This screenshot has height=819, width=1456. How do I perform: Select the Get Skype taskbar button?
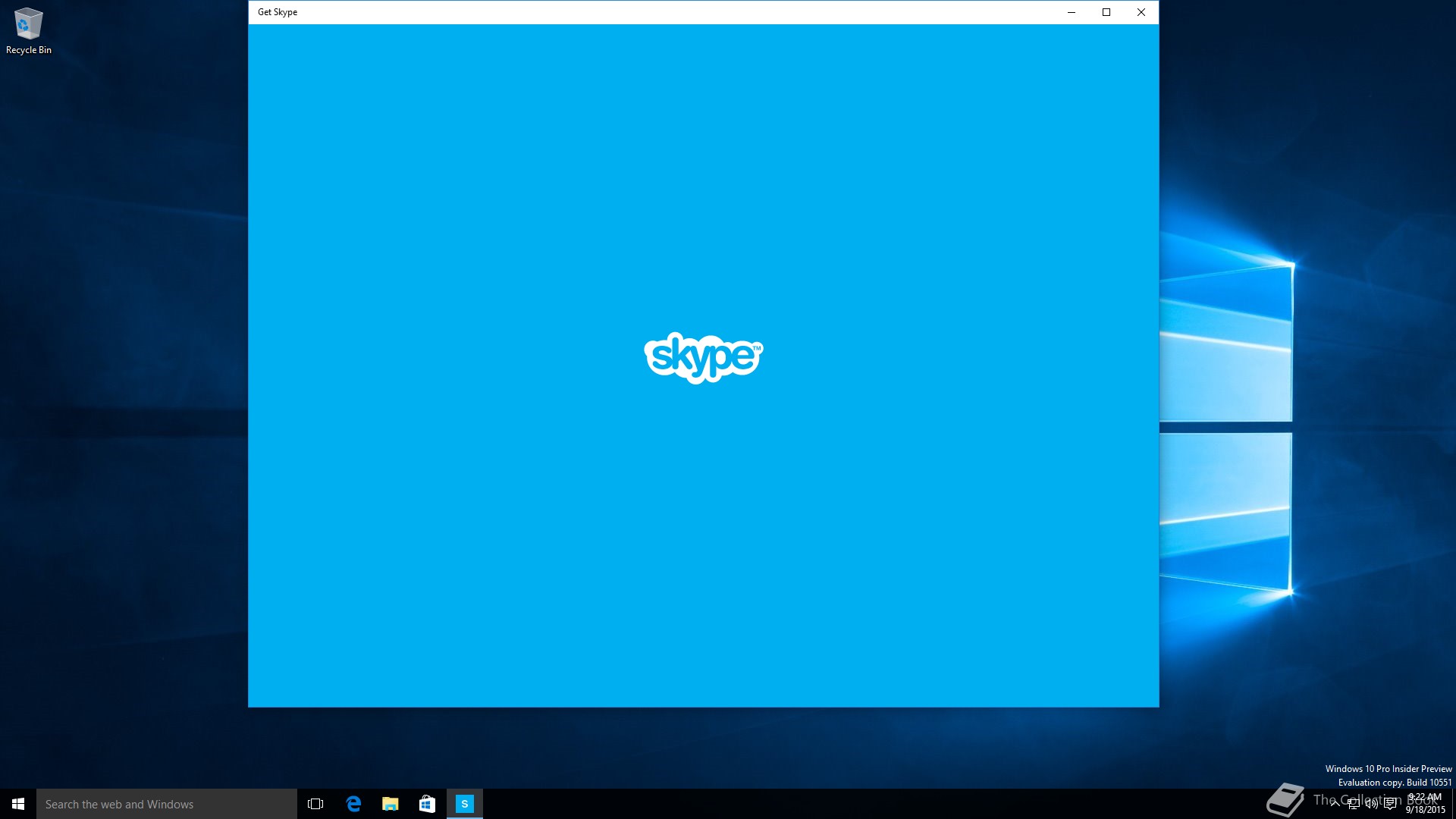pos(465,804)
